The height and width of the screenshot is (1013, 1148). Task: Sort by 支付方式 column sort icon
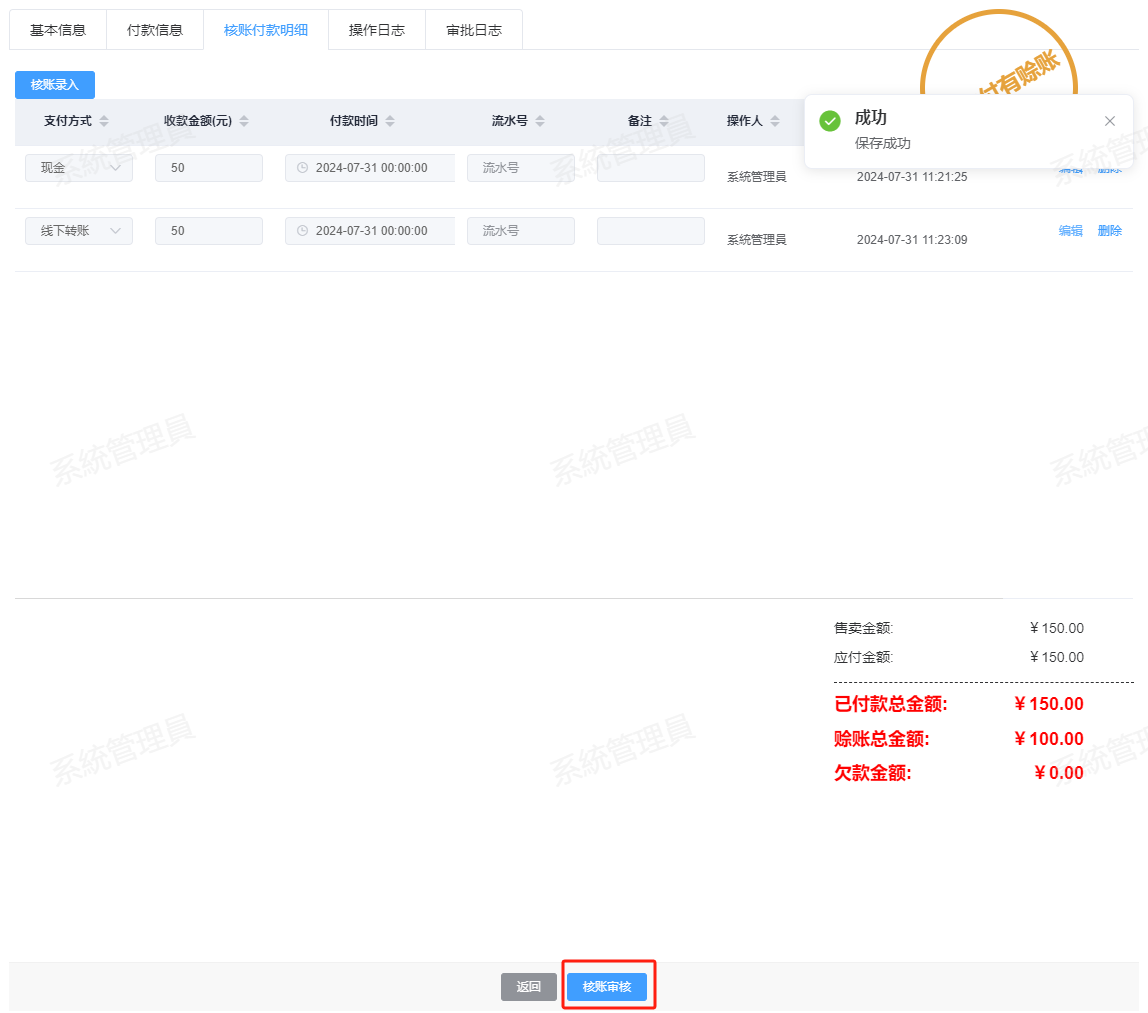pyautogui.click(x=104, y=121)
